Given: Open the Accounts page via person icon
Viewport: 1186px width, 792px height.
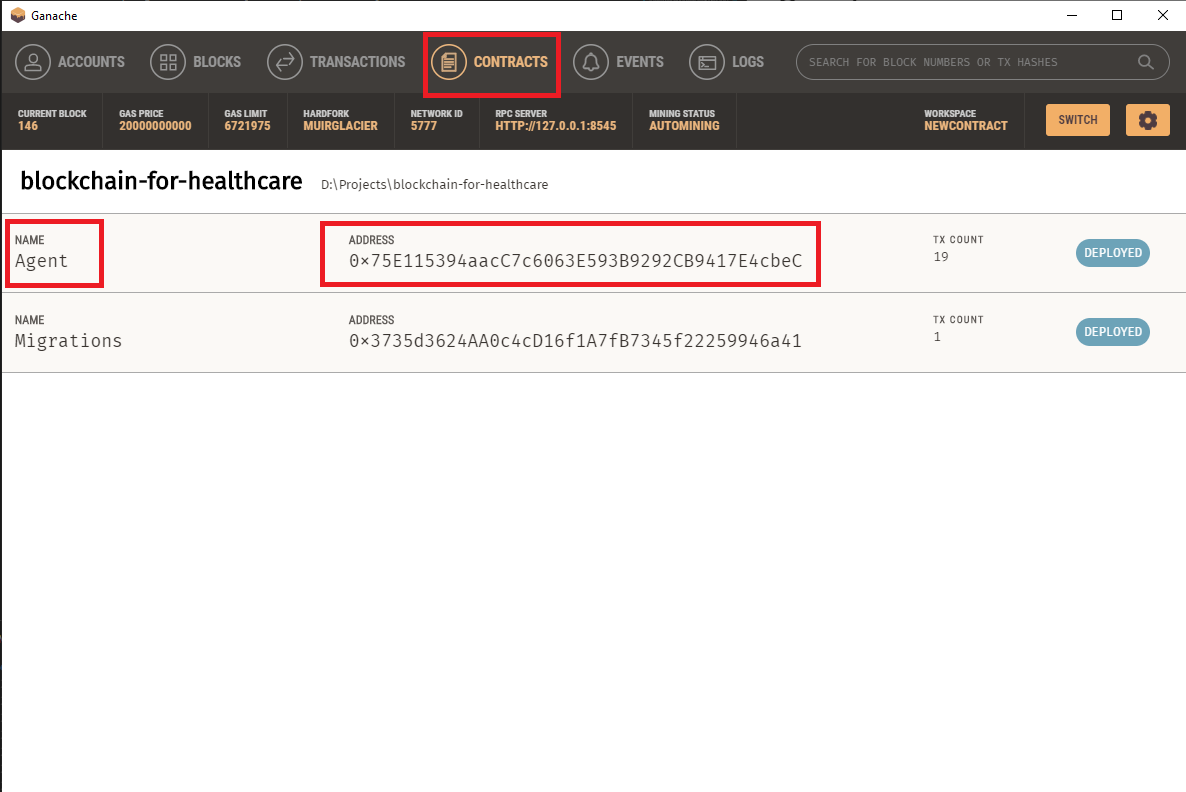Looking at the screenshot, I should pyautogui.click(x=33, y=62).
